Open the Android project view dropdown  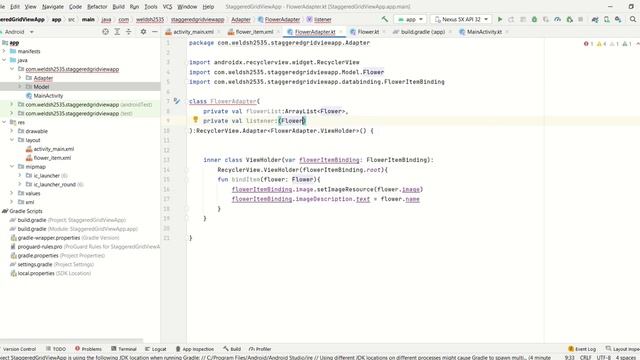tap(18, 31)
